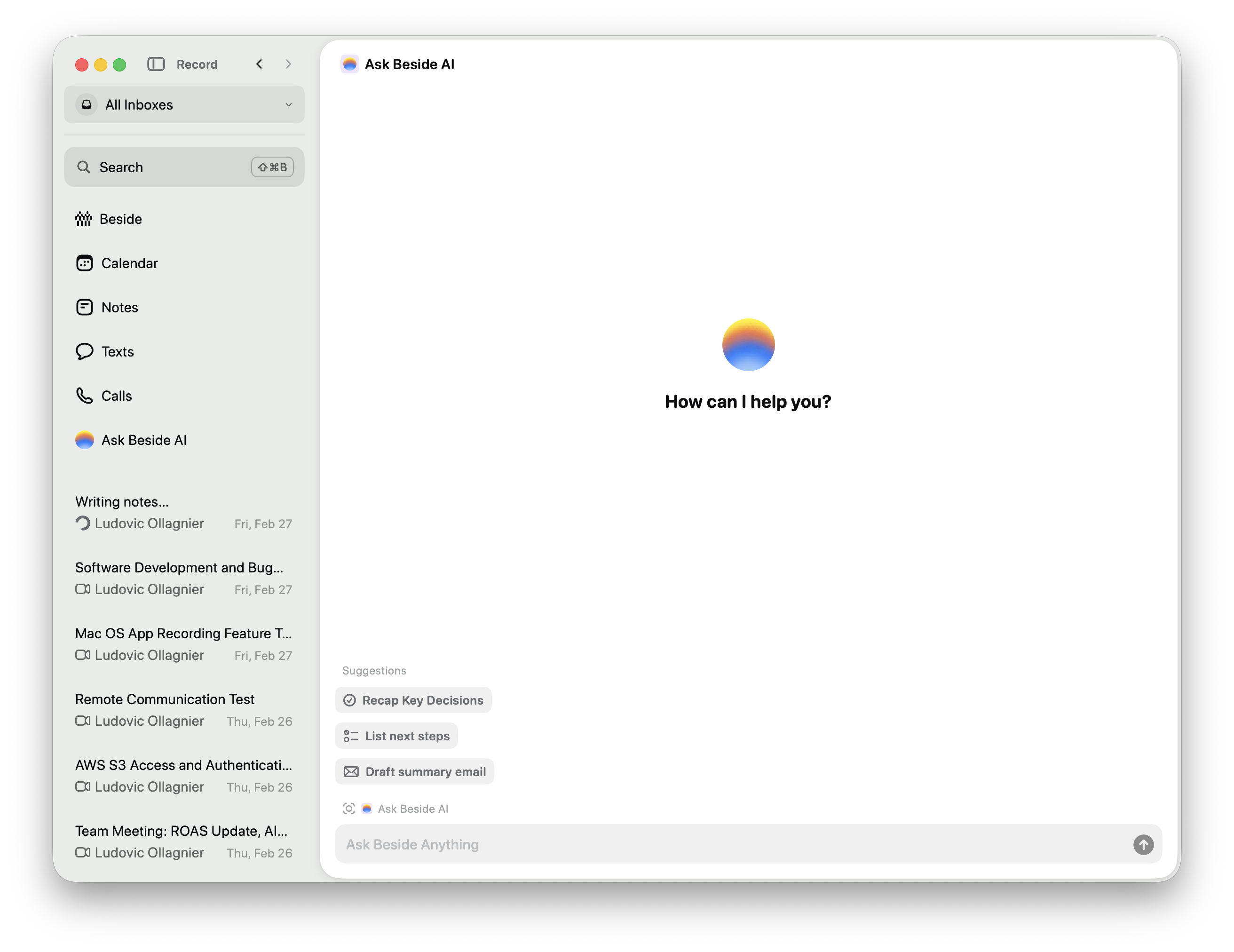
Task: Open Mac OS App Recording Feature T... entry
Action: click(184, 644)
